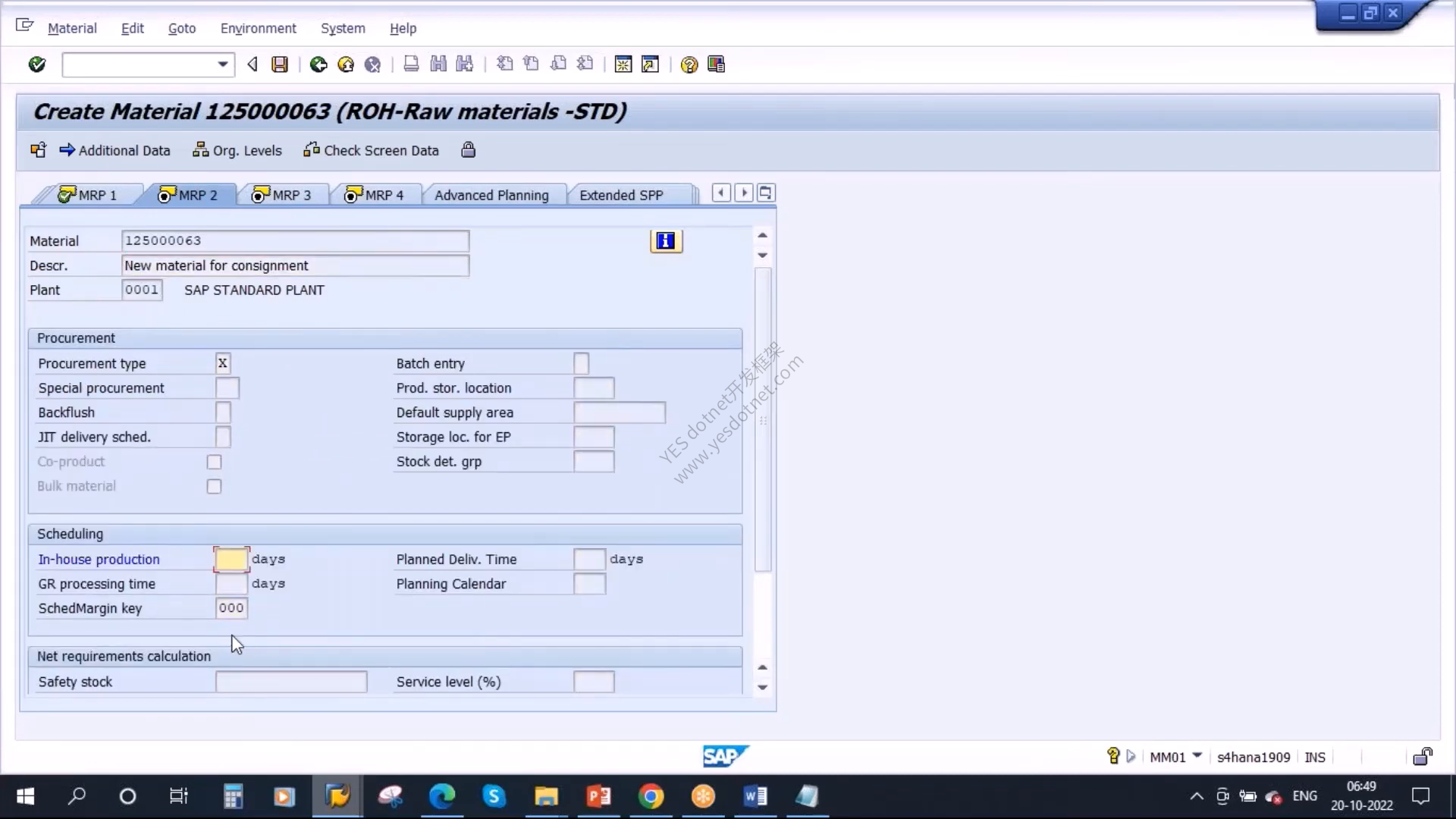Toggle the Bulk material checkbox
Screen dimensions: 1456x819
[214, 486]
